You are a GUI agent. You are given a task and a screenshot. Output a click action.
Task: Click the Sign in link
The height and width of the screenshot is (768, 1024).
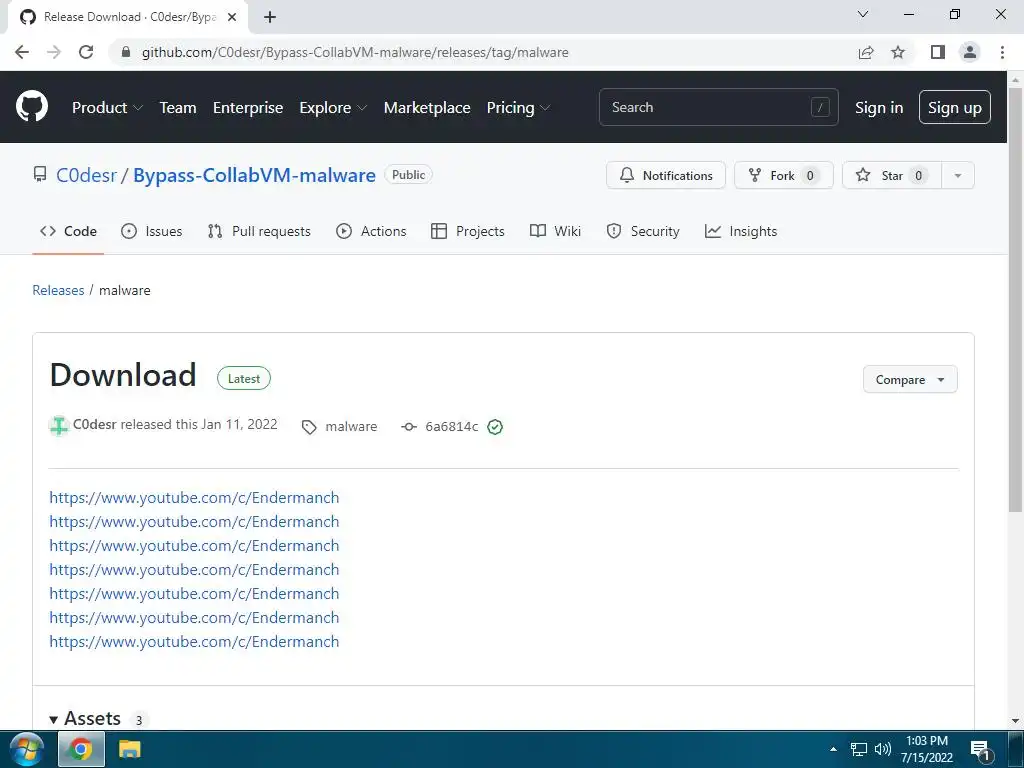click(x=879, y=108)
